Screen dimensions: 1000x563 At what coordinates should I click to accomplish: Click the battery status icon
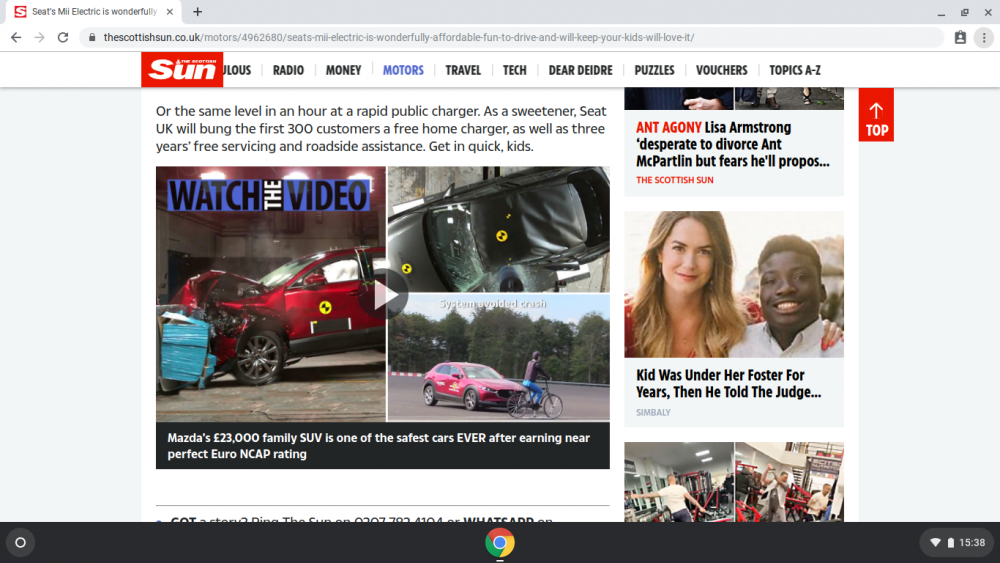(x=950, y=543)
